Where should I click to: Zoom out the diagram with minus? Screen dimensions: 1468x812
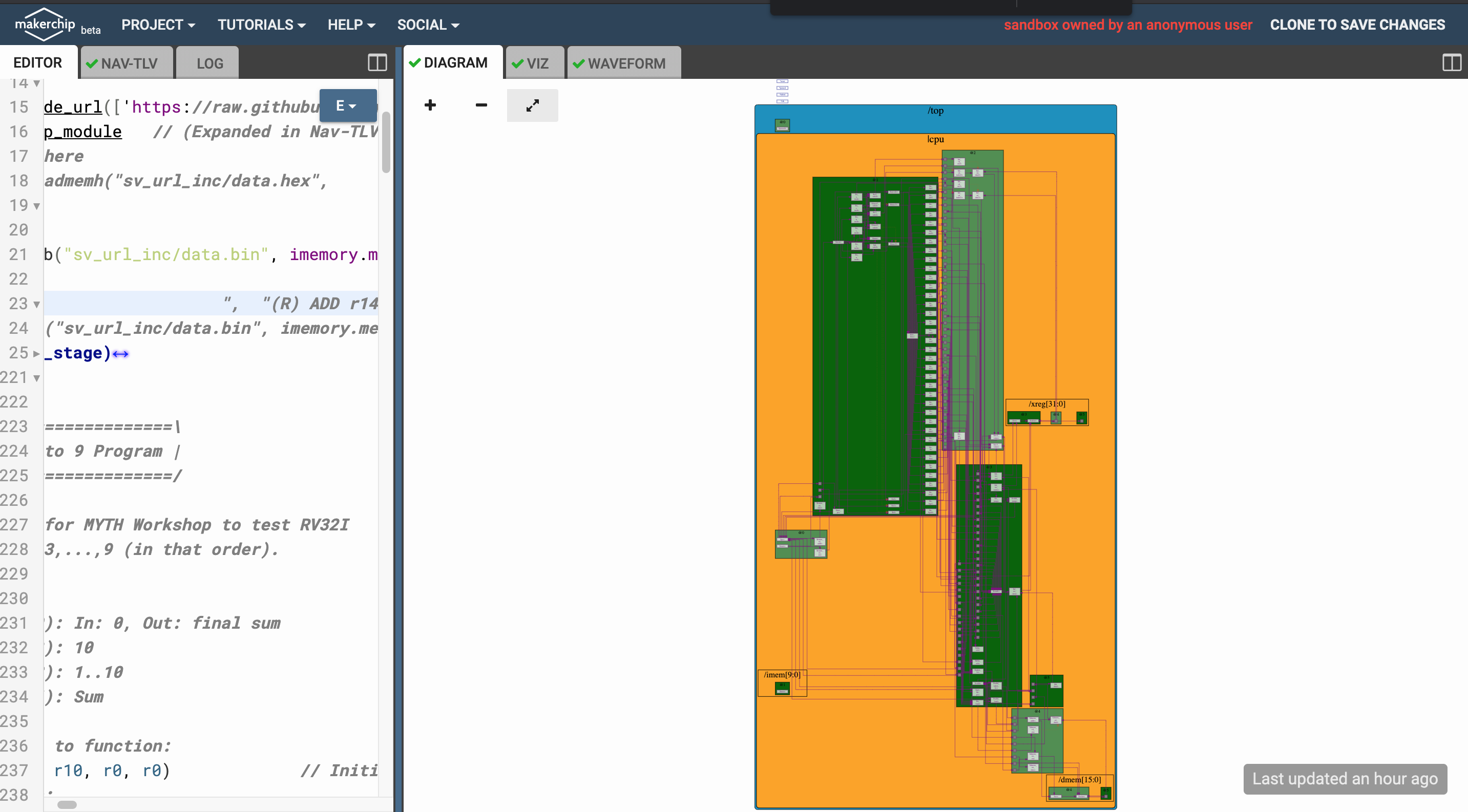pos(481,105)
